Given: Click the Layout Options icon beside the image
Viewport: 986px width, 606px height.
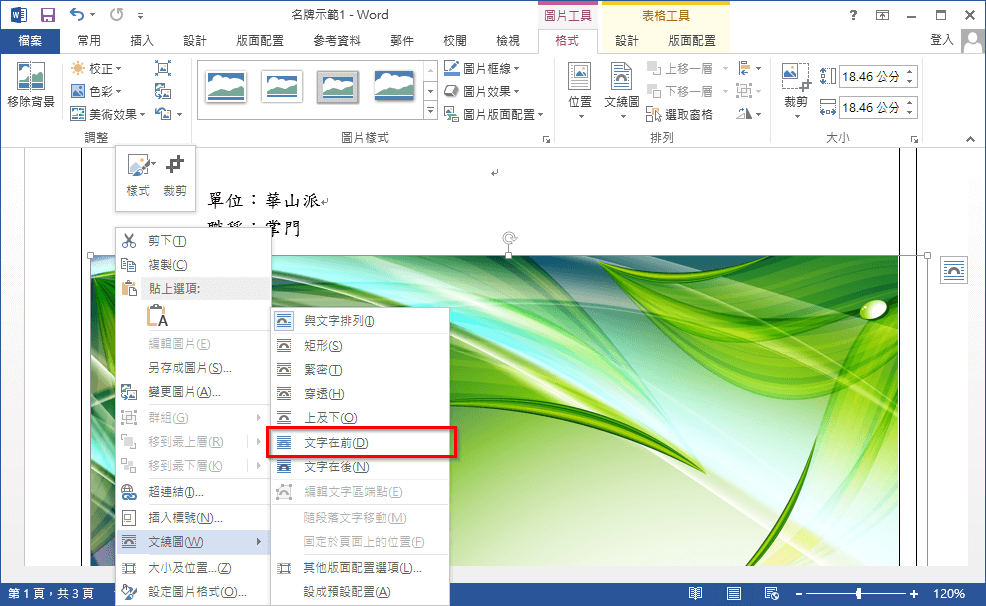Looking at the screenshot, I should [955, 271].
